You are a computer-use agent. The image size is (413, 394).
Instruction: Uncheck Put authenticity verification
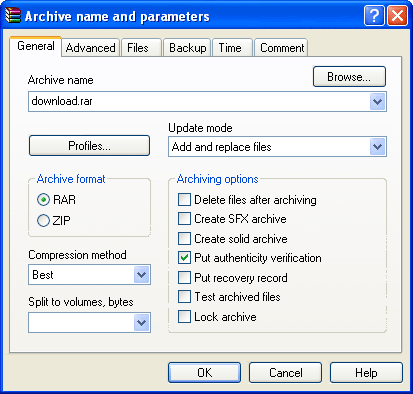coord(184,258)
